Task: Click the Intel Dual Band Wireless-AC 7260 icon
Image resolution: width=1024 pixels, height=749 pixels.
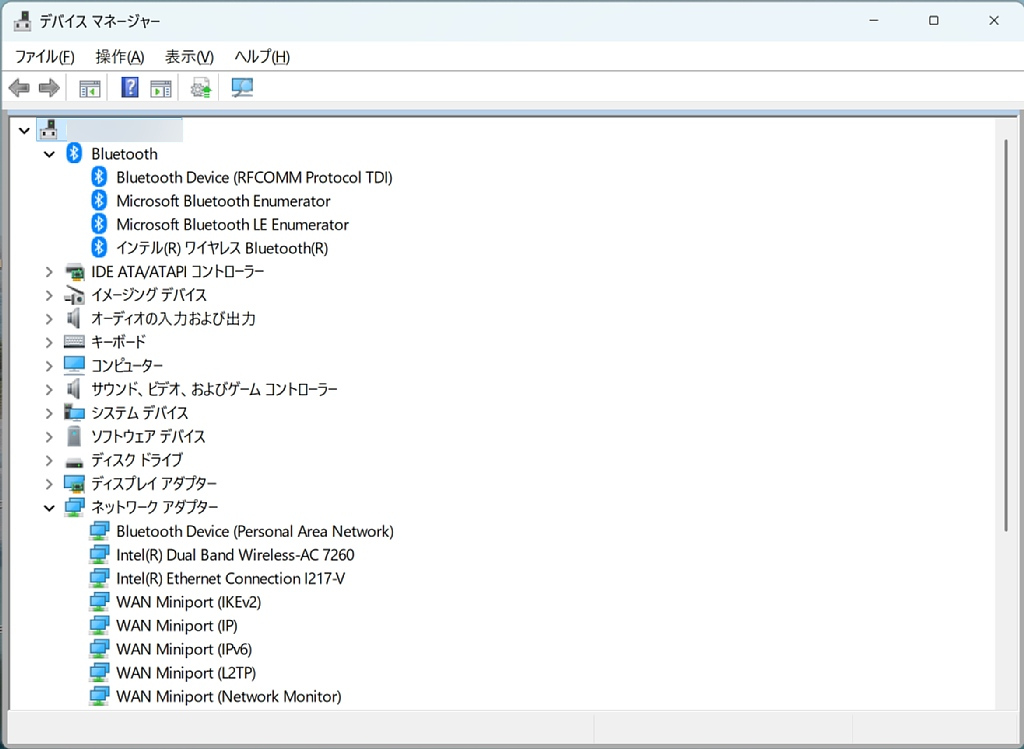Action: (x=99, y=554)
